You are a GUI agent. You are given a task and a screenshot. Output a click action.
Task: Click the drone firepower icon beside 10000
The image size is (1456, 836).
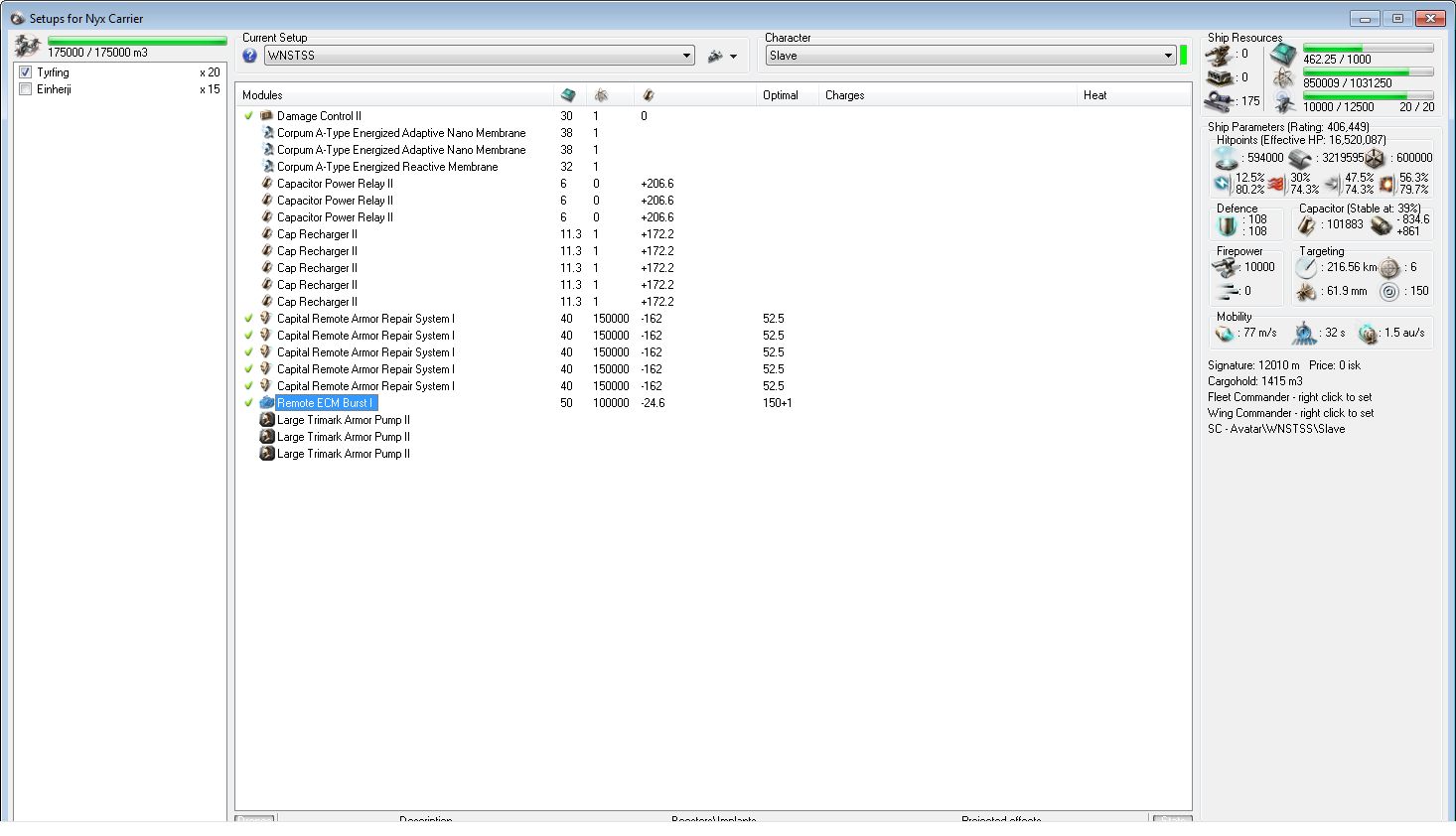[x=1227, y=267]
